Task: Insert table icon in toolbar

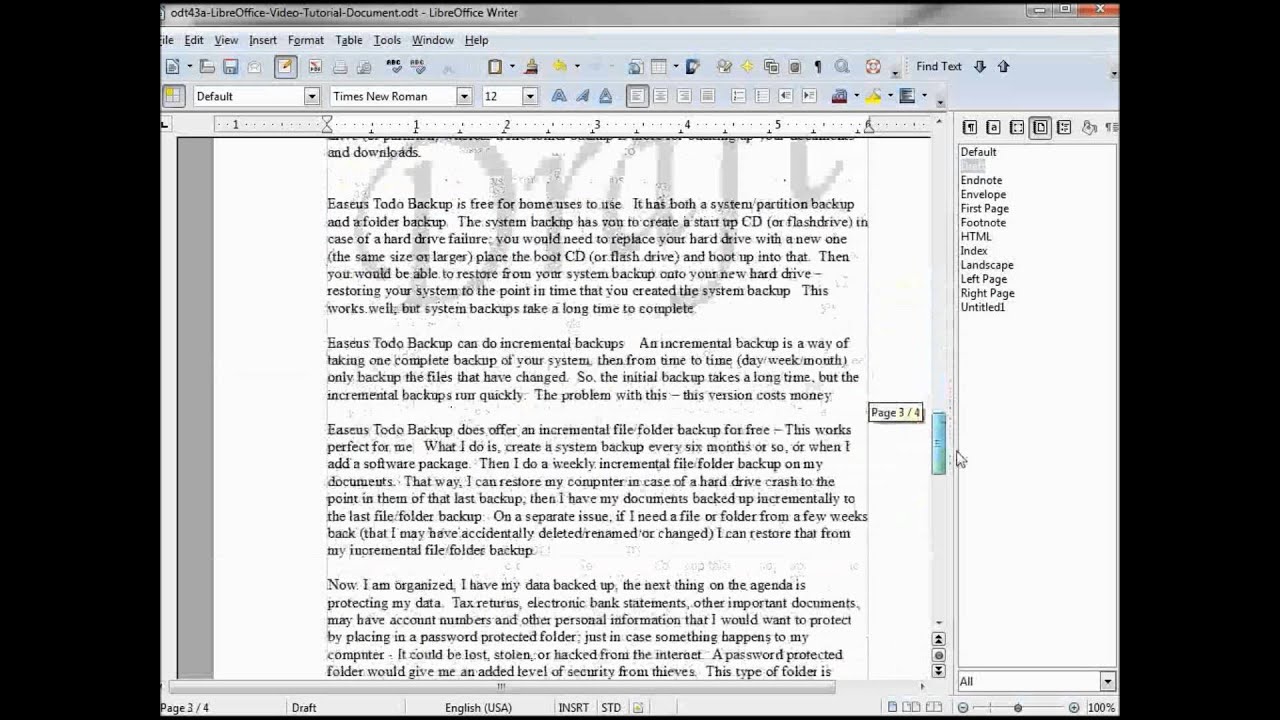Action: (659, 67)
